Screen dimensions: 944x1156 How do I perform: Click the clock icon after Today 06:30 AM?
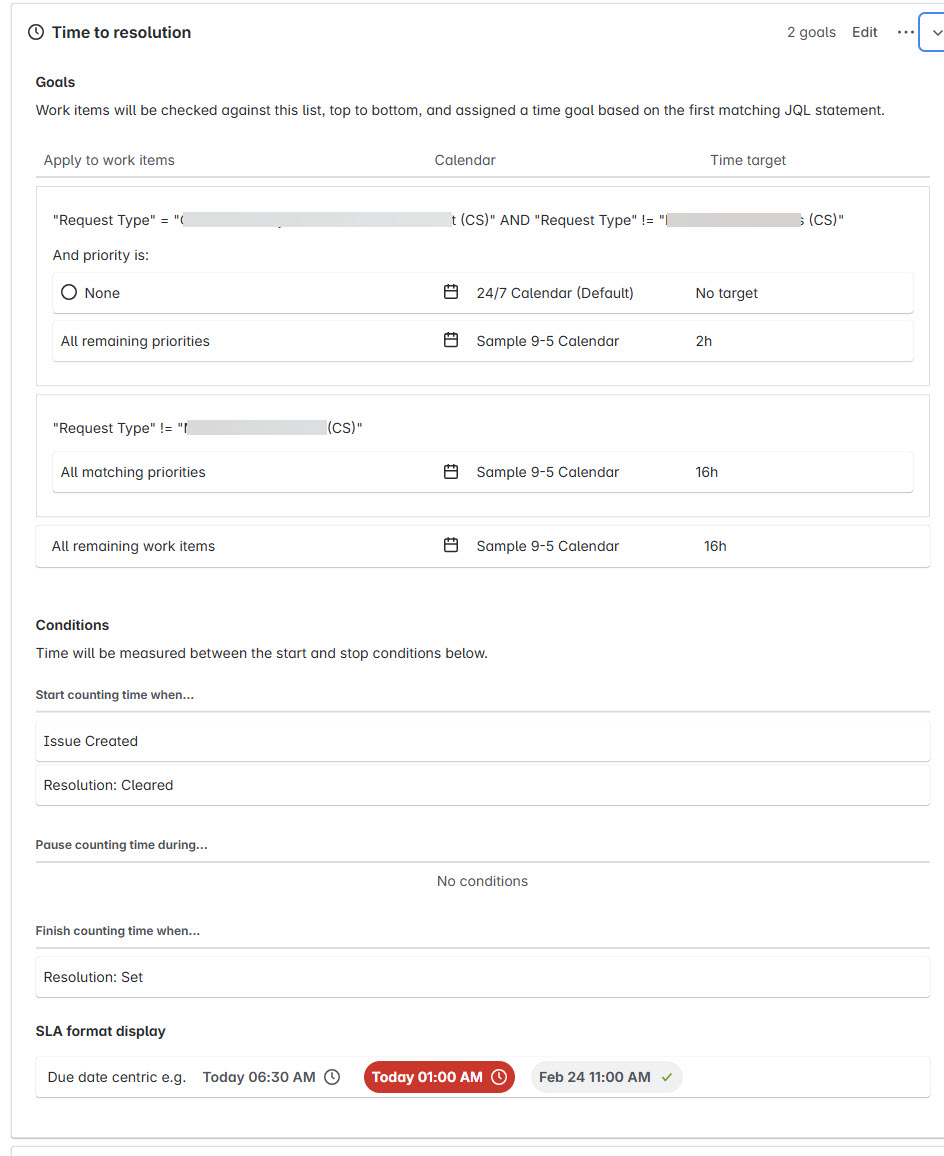332,1077
